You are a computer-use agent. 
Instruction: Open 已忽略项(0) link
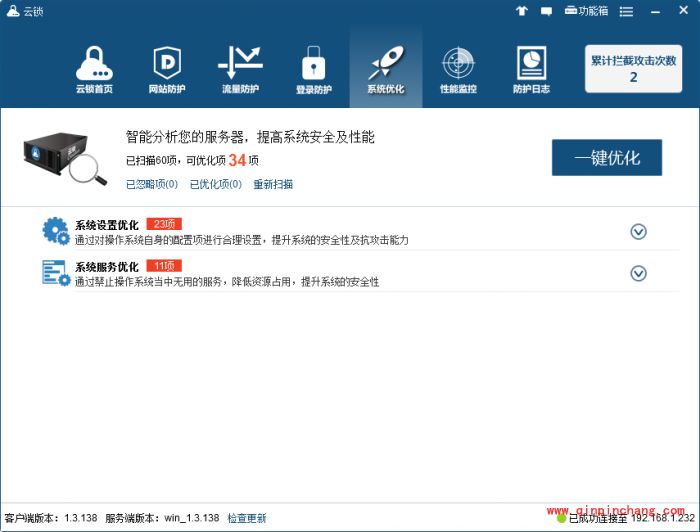pos(152,184)
